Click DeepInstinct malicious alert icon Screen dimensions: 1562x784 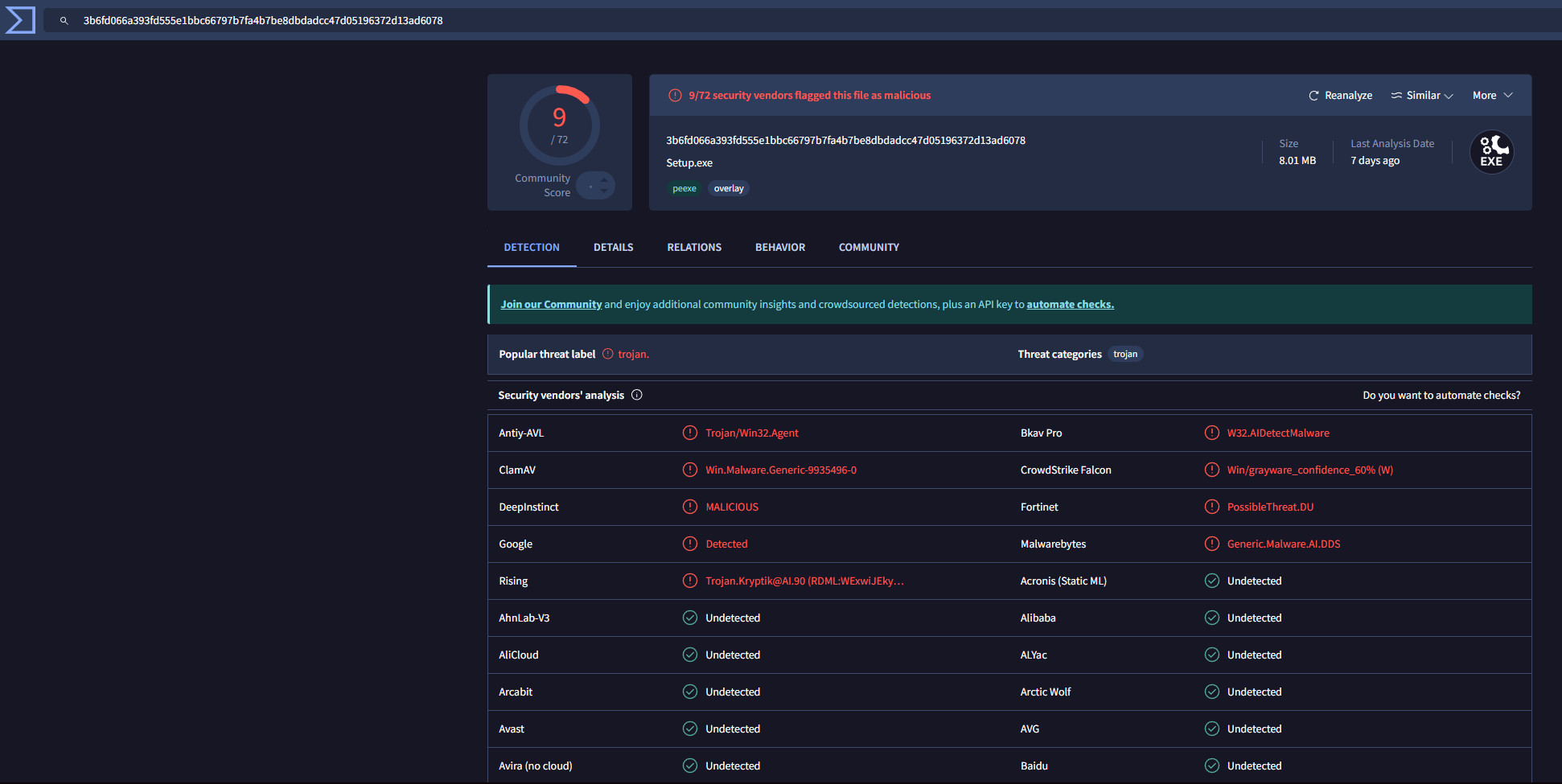click(x=690, y=507)
